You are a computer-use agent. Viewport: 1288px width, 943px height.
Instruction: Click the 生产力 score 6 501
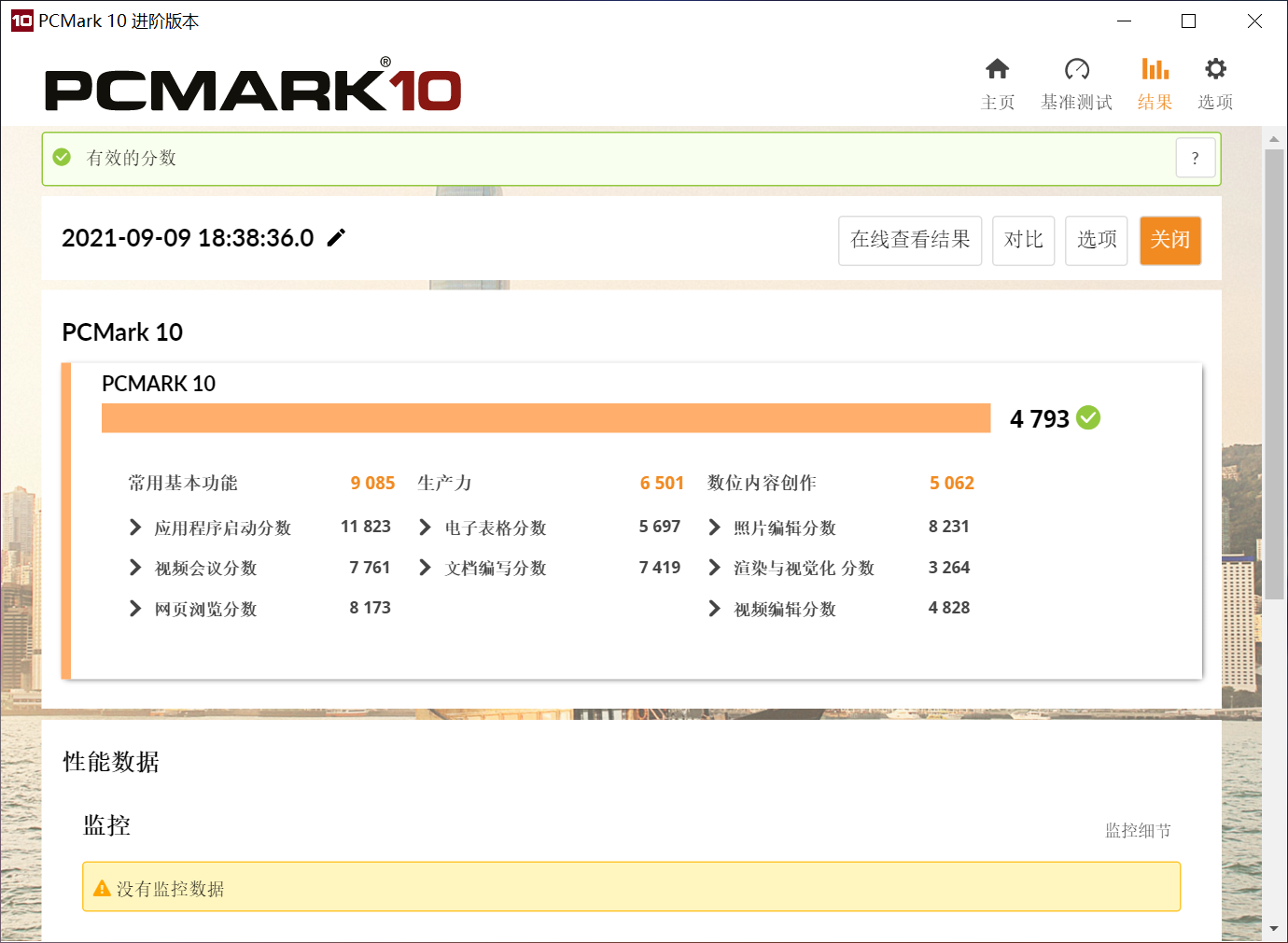[x=662, y=483]
